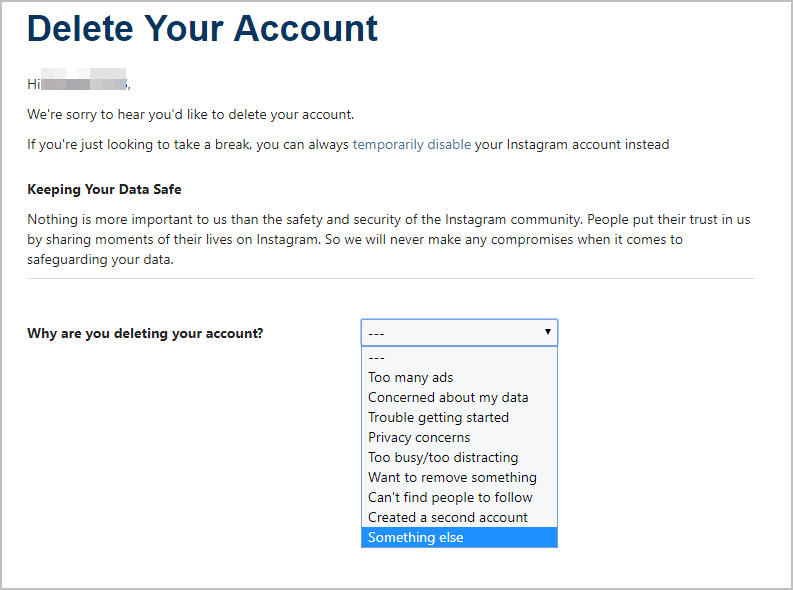793x590 pixels.
Task: Click the 'Delete Your Account' heading
Action: [x=202, y=28]
